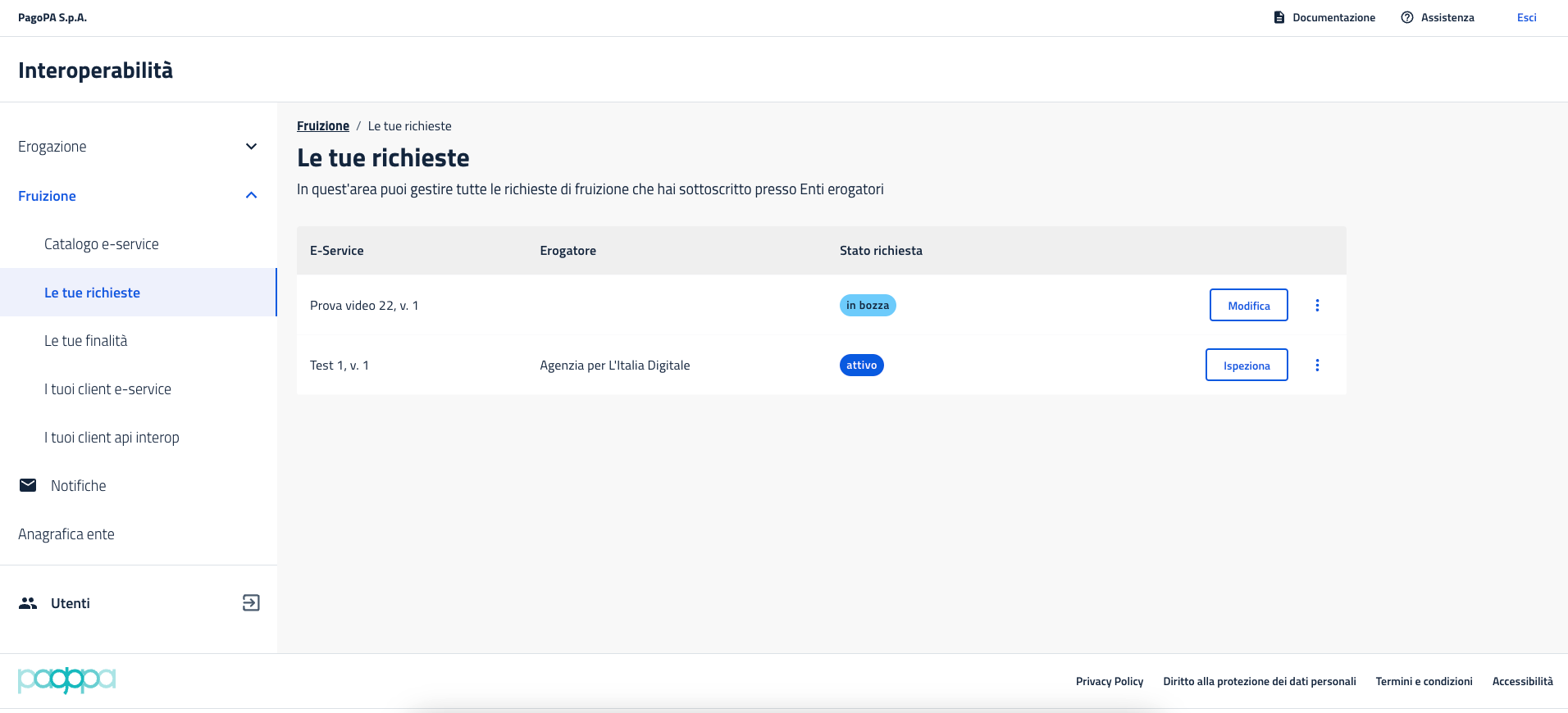
Task: Go to Le tue finalità page
Action: [x=86, y=341]
